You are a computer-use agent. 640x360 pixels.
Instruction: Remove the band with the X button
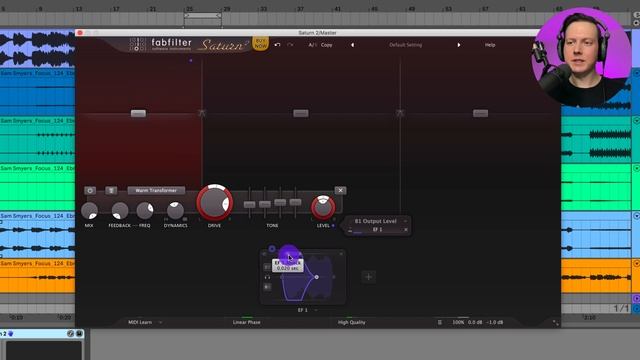pos(340,191)
